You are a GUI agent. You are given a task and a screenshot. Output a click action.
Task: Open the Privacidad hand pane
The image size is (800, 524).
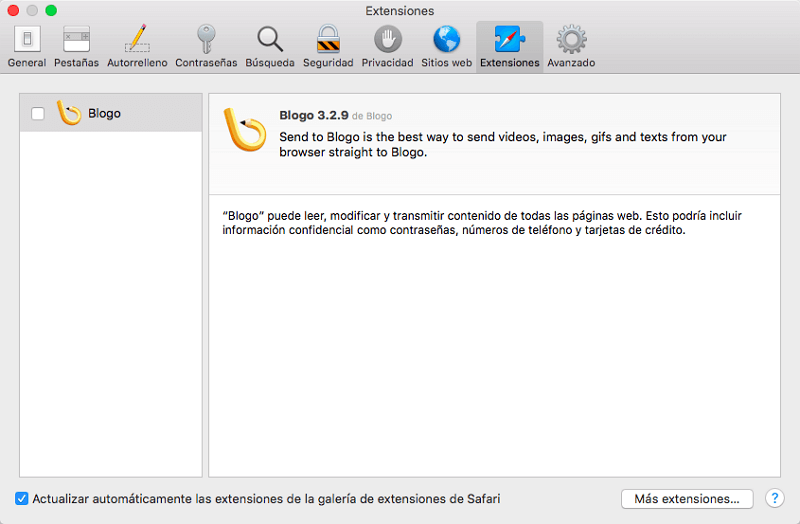pyautogui.click(x=388, y=46)
